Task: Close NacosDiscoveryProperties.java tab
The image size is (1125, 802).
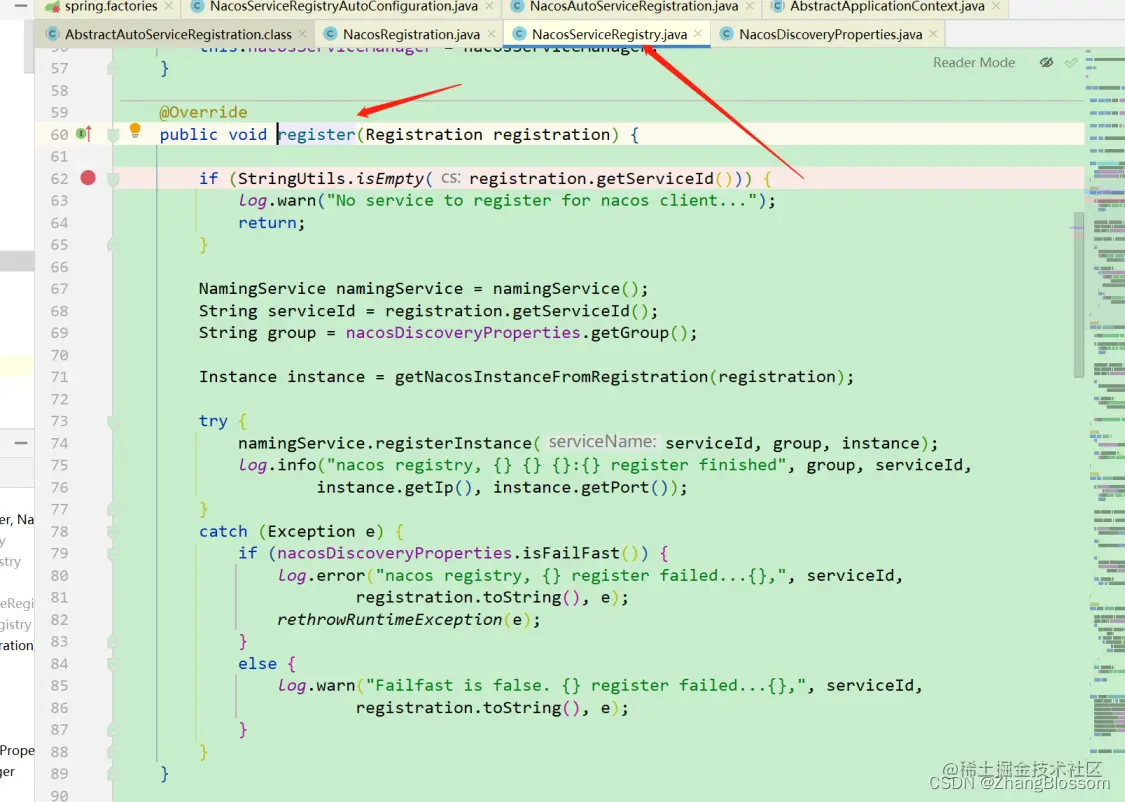Action: pos(933,34)
